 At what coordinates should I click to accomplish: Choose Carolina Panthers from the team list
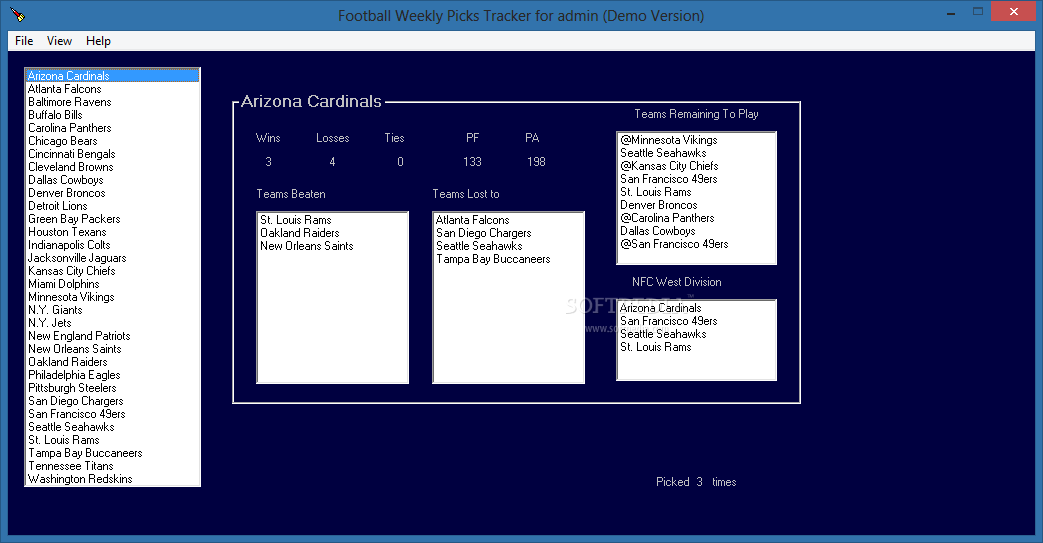click(112, 128)
